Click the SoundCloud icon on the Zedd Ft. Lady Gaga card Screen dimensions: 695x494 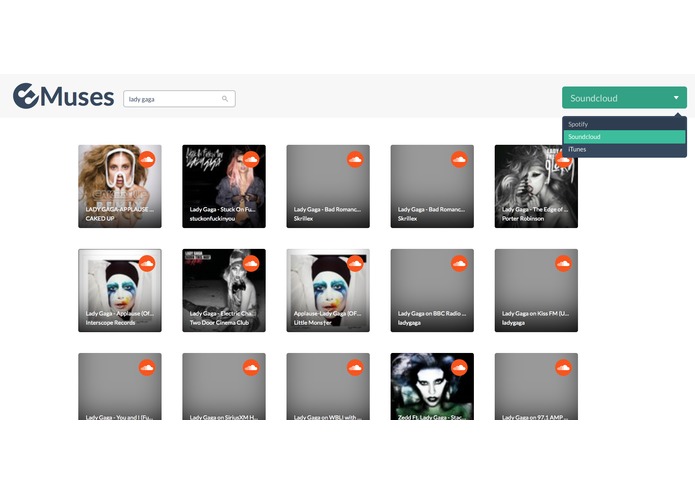(459, 367)
